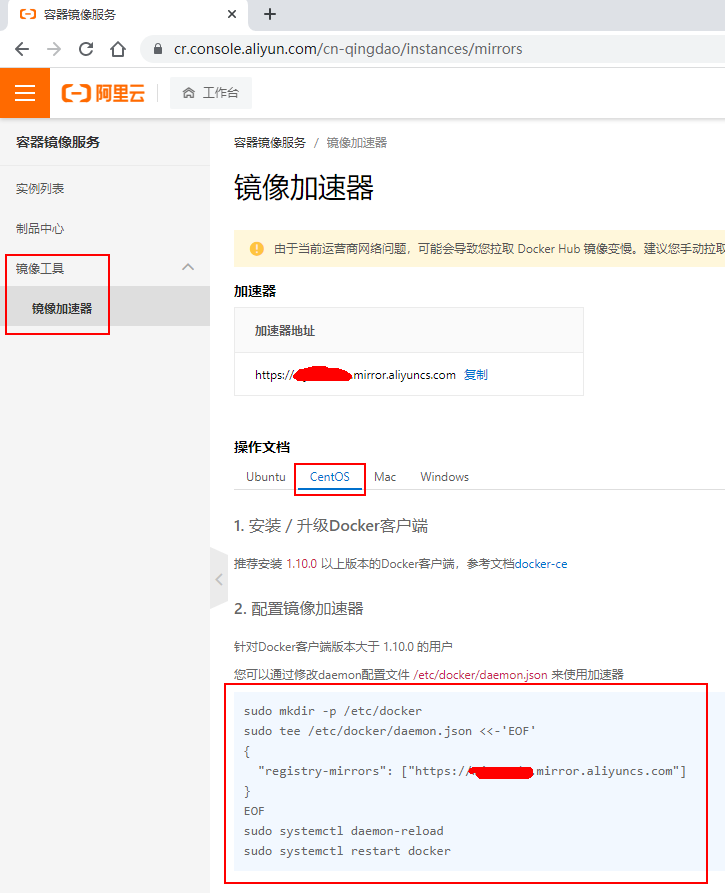The width and height of the screenshot is (725, 893).
Task: Select 制品中心 in sidebar
Action: [x=40, y=228]
